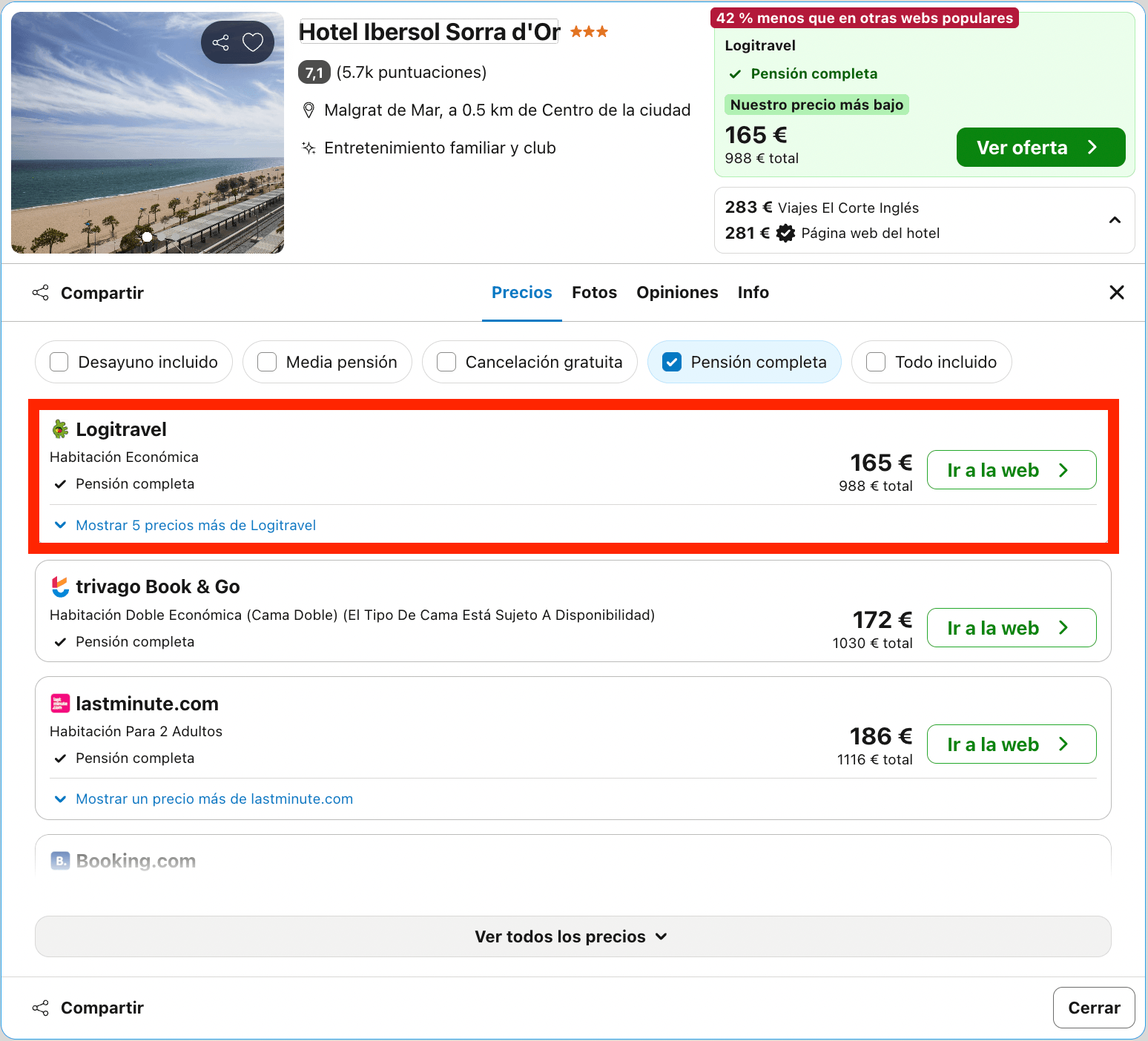The image size is (1148, 1041).
Task: Click the (5.7k puntuaciones) text
Action: [412, 72]
